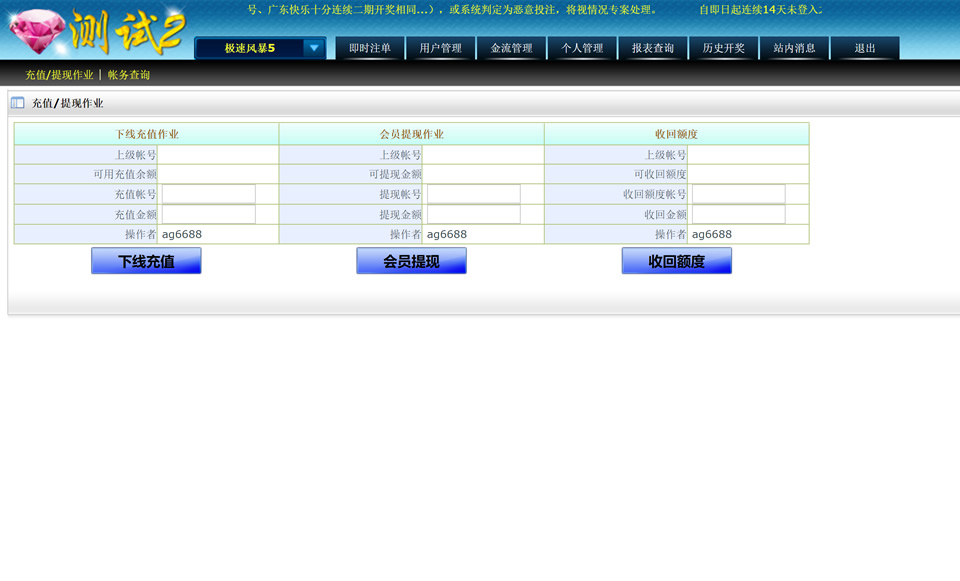Open the 用户管理 menu
The width and height of the screenshot is (960, 581).
pos(441,48)
